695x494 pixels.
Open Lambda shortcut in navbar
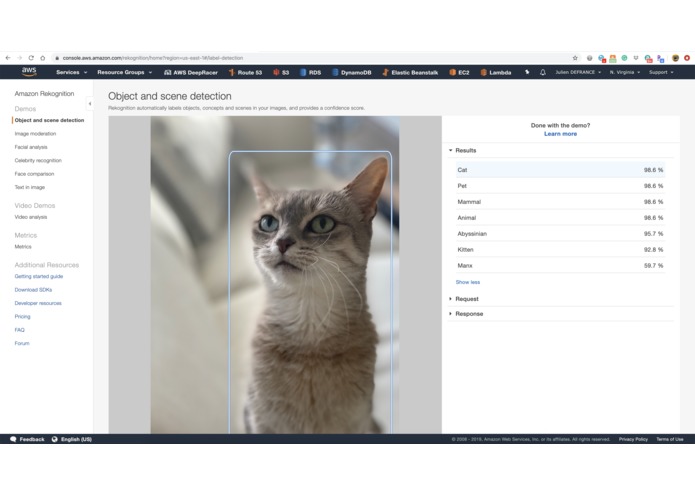coord(496,72)
